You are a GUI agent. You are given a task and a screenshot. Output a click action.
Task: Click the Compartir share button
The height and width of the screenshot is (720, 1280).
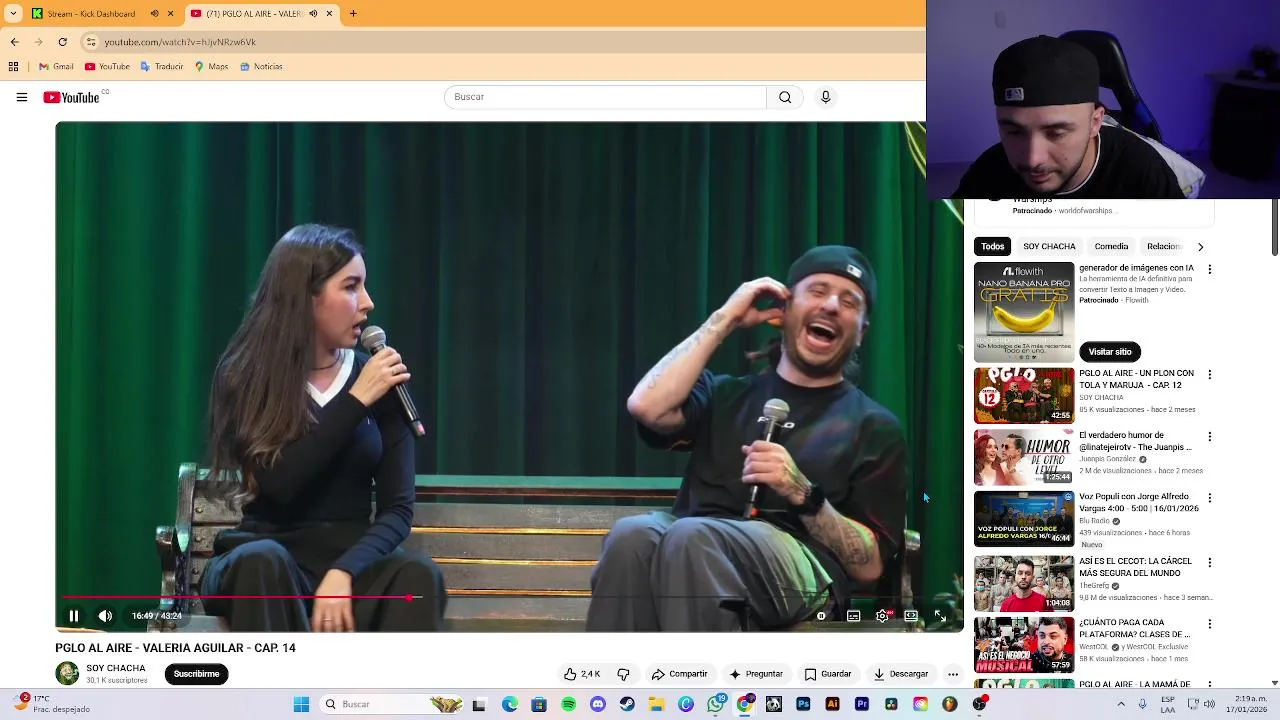679,674
